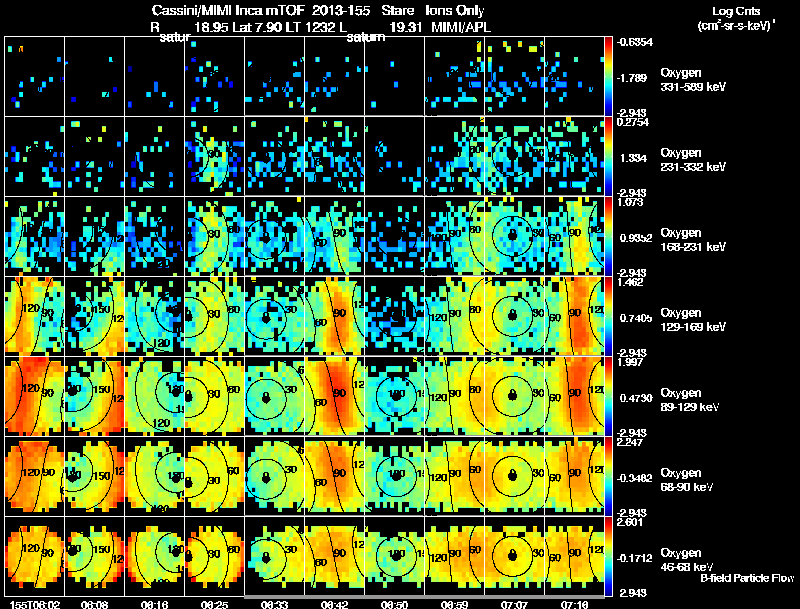This screenshot has width=800, height=609.
Task: Open the 07:16 Oxygen 129-169 keV image panel
Action: (x=574, y=316)
